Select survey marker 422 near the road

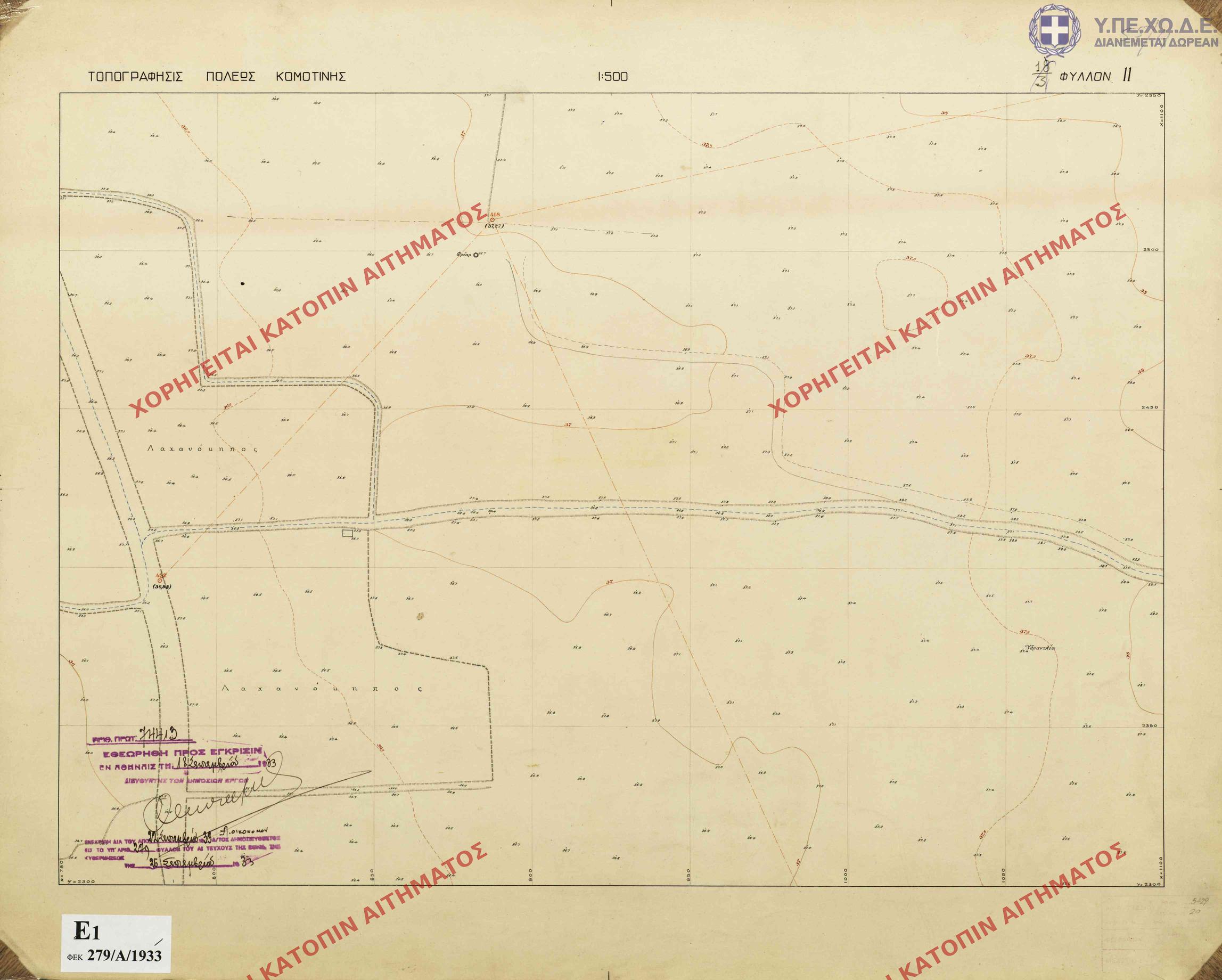click(160, 580)
